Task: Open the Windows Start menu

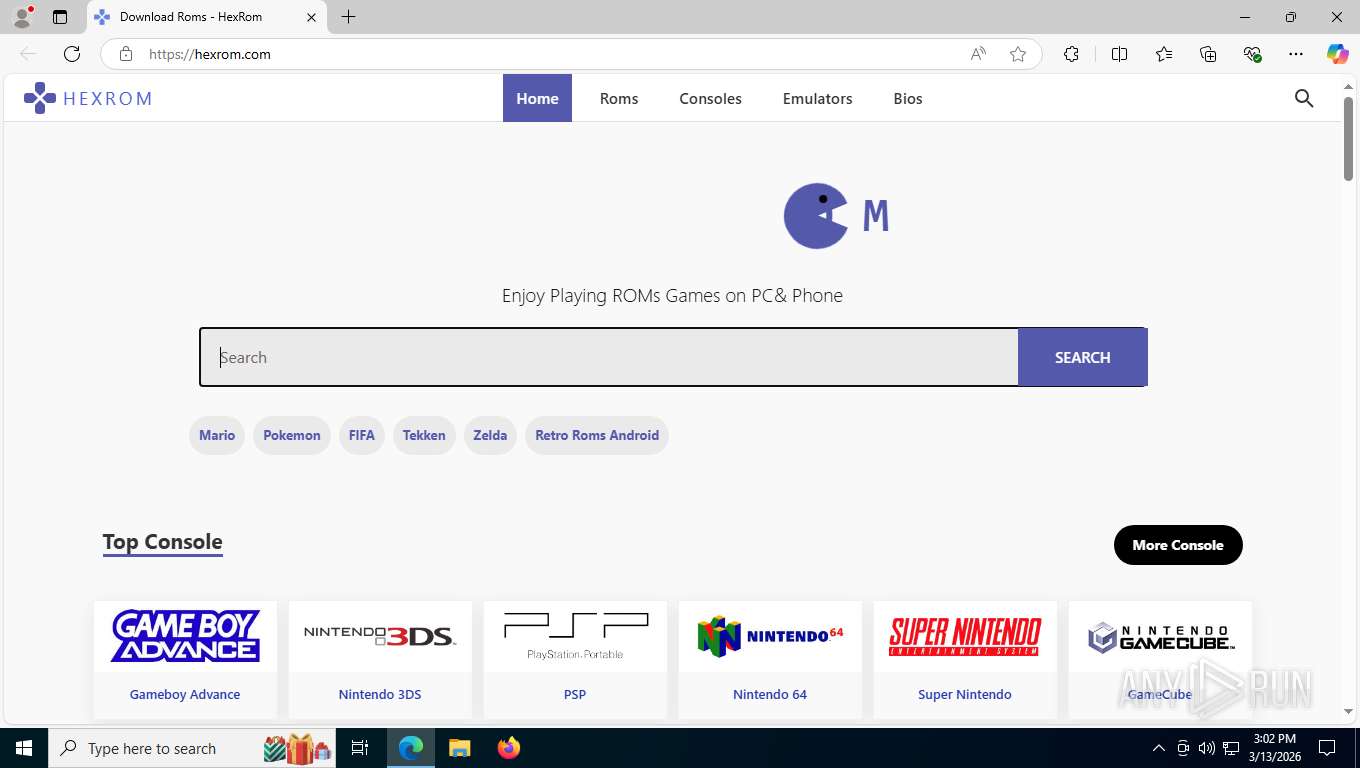Action: [x=23, y=748]
